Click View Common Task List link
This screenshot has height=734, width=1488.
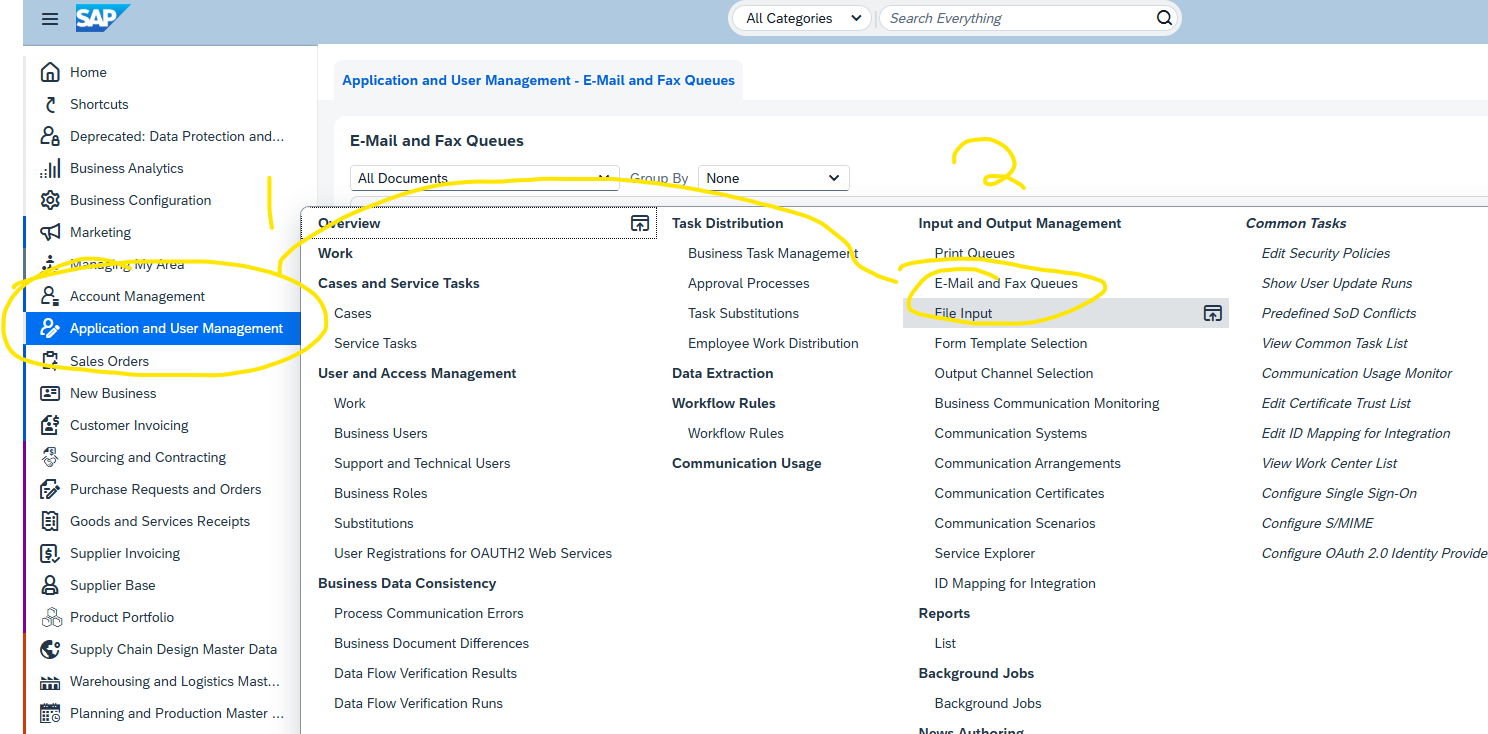click(1334, 343)
